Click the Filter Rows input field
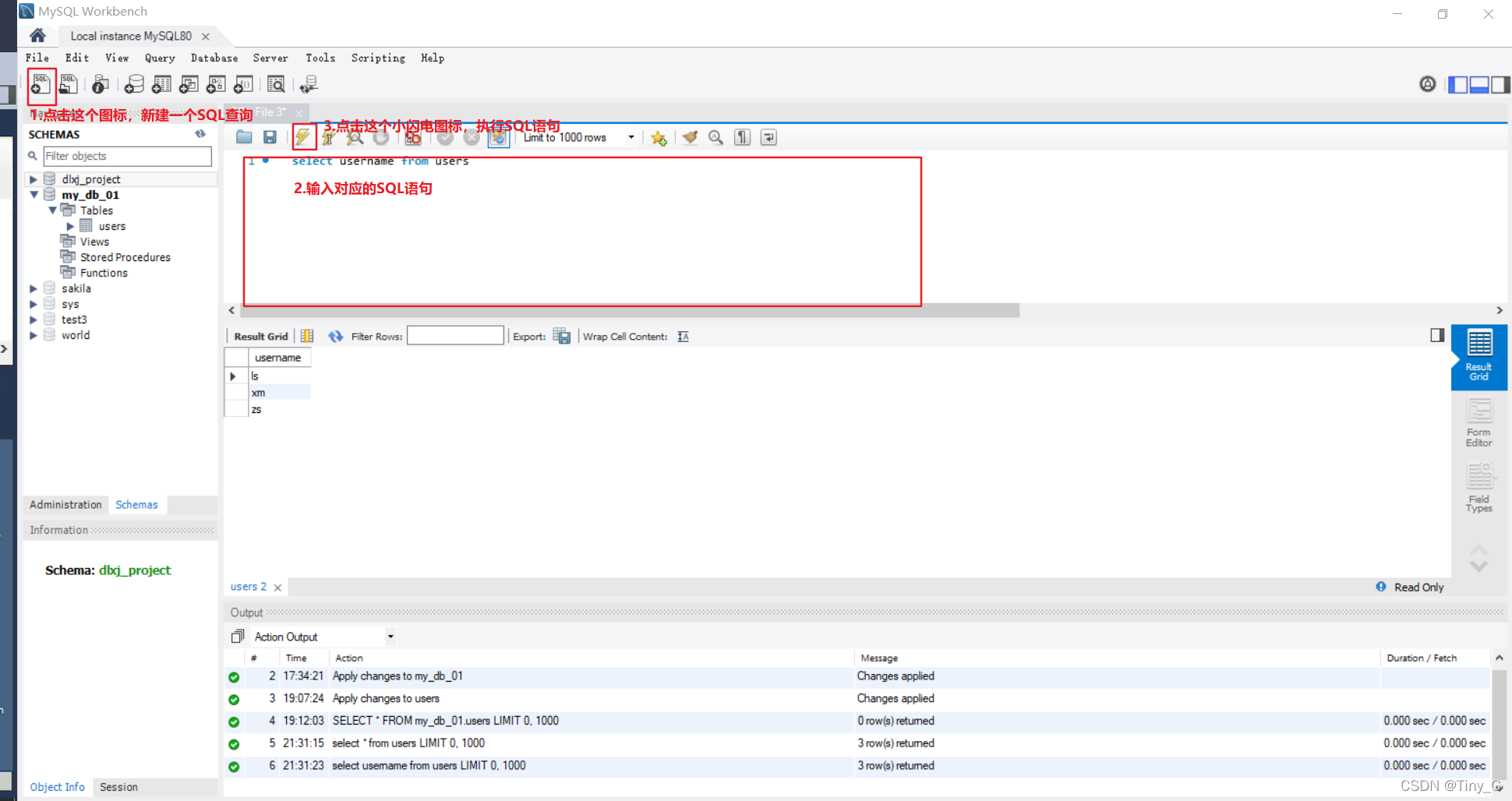 455,336
